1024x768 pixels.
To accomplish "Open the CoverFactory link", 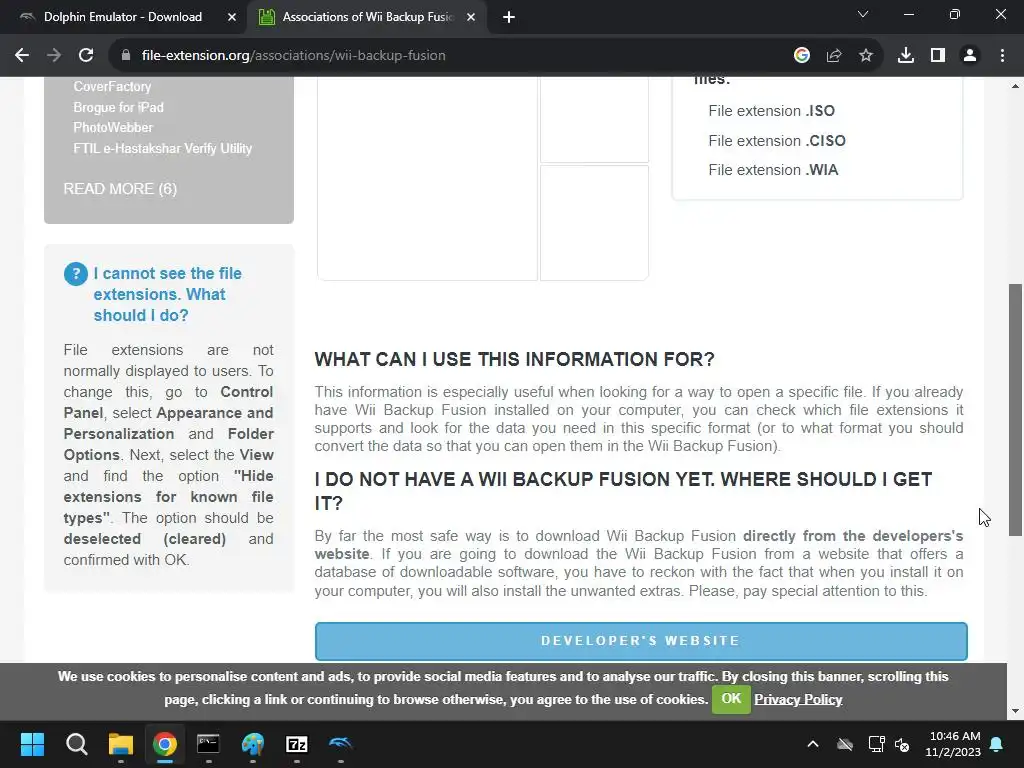I will (112, 86).
